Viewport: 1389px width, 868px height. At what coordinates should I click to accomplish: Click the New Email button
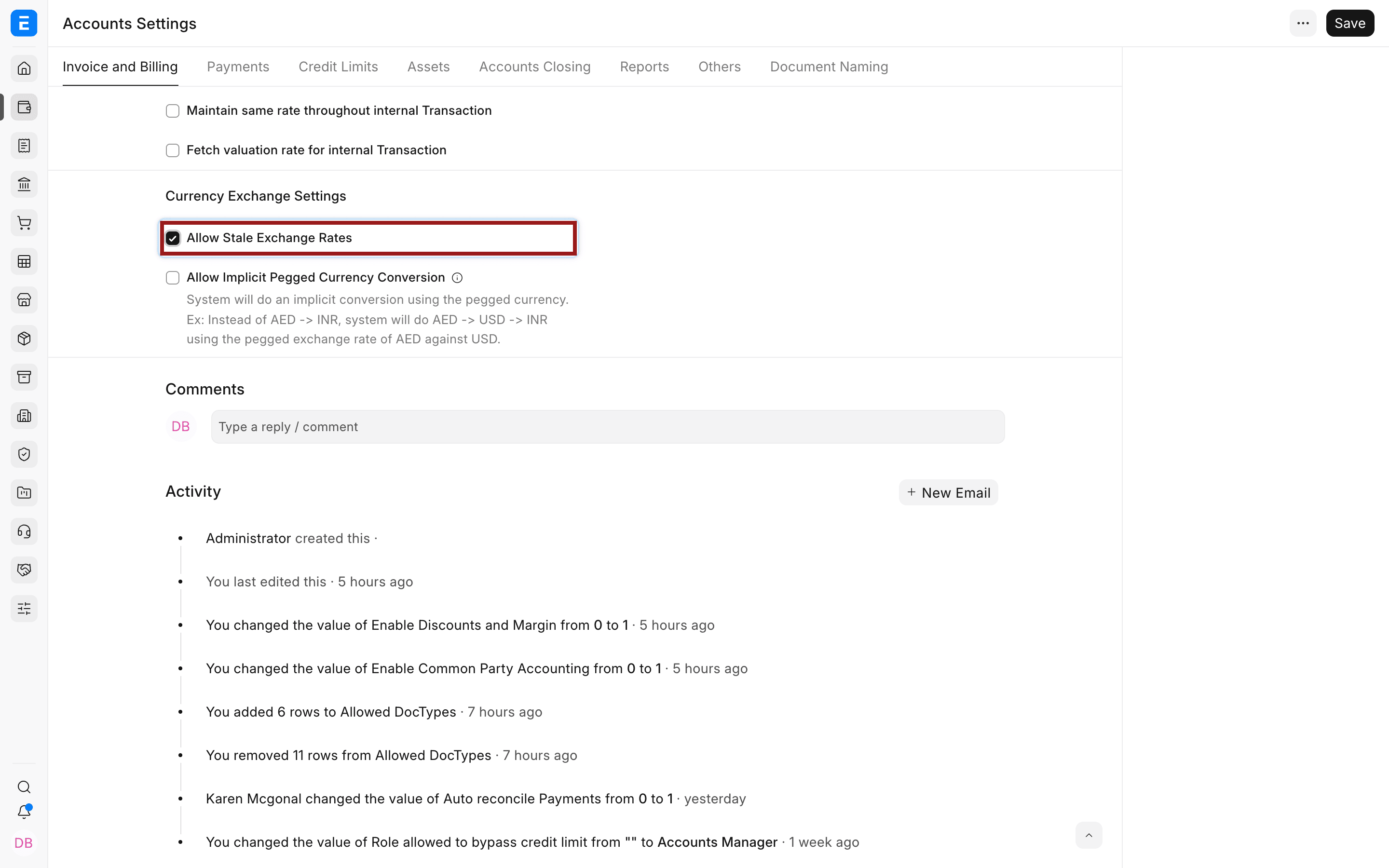tap(949, 492)
